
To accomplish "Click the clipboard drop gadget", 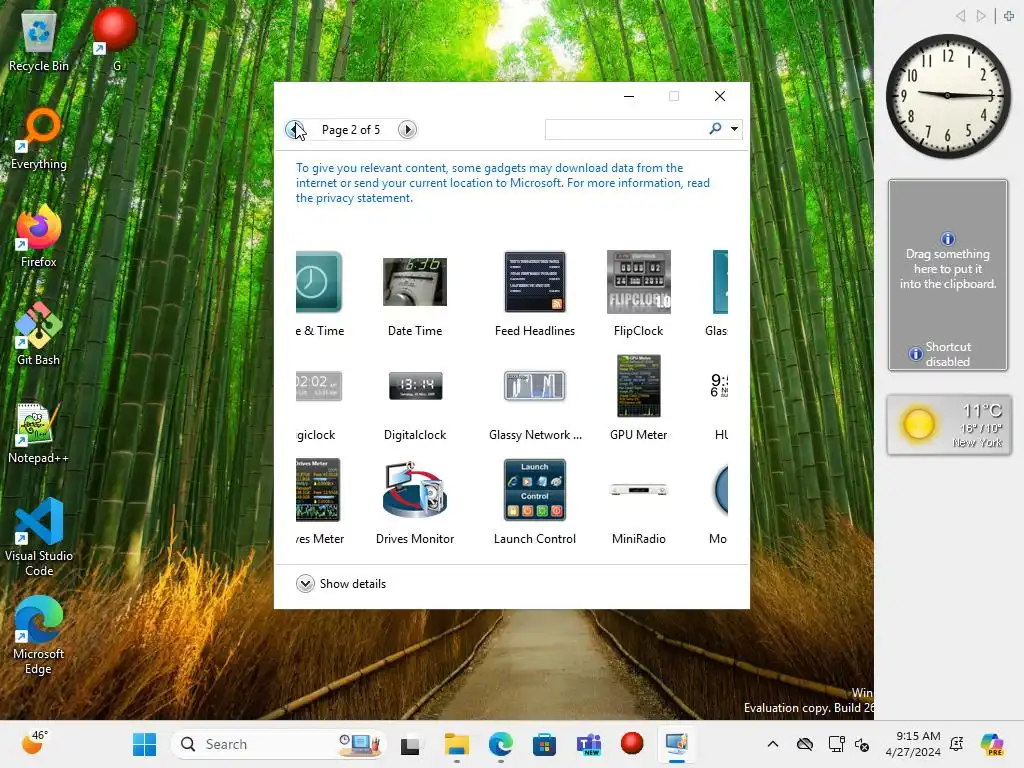I will (948, 275).
